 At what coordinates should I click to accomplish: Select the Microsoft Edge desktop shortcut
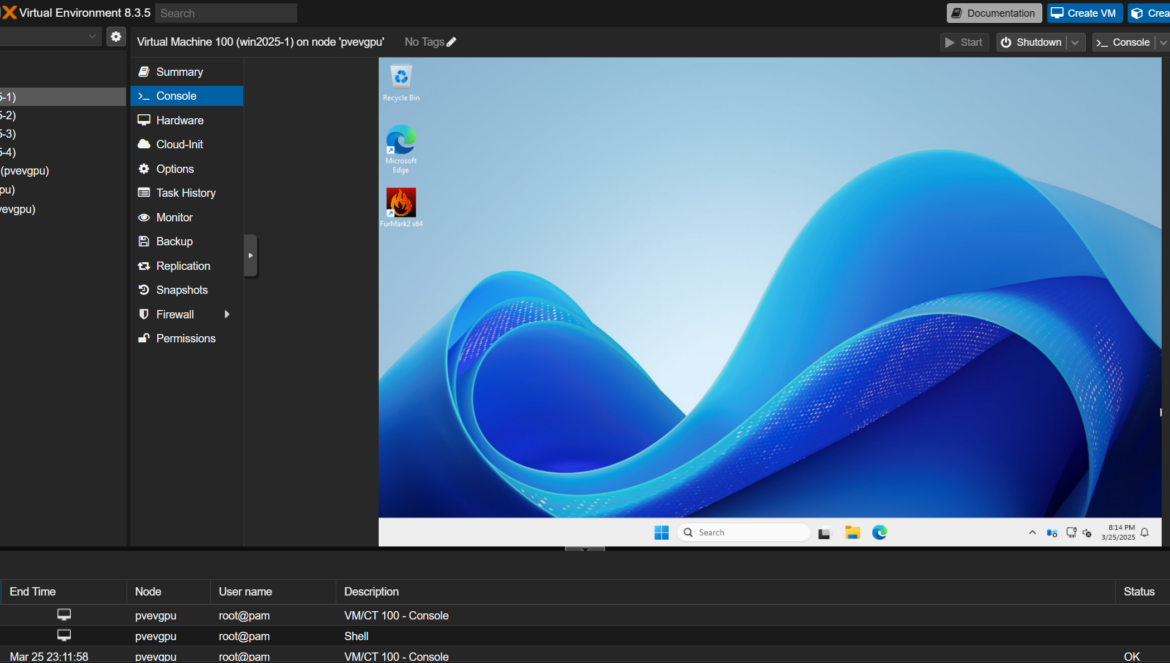point(401,149)
